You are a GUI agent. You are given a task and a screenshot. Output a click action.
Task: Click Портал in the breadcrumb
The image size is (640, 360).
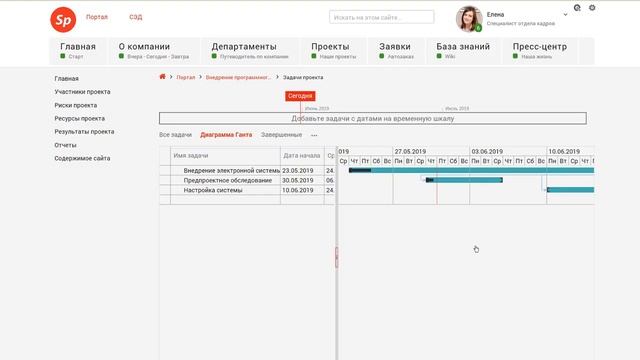[186, 77]
